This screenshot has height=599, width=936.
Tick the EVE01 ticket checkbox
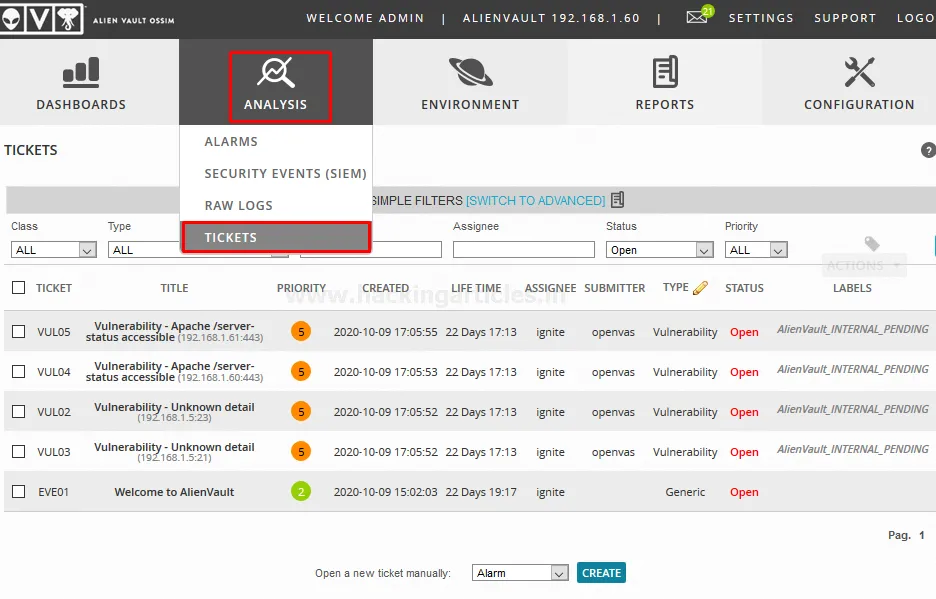tap(18, 492)
